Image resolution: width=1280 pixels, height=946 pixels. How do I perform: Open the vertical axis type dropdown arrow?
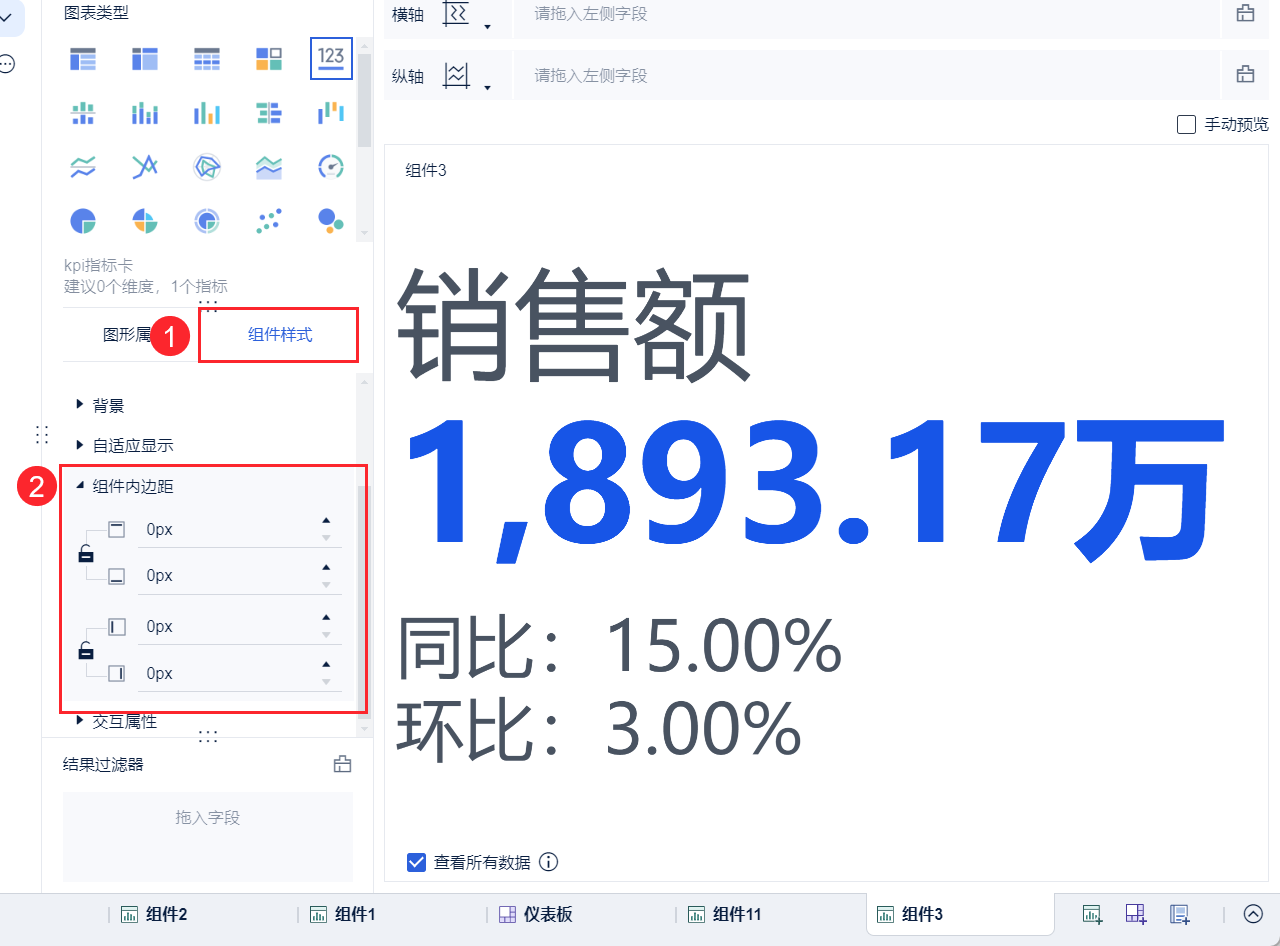[x=487, y=88]
